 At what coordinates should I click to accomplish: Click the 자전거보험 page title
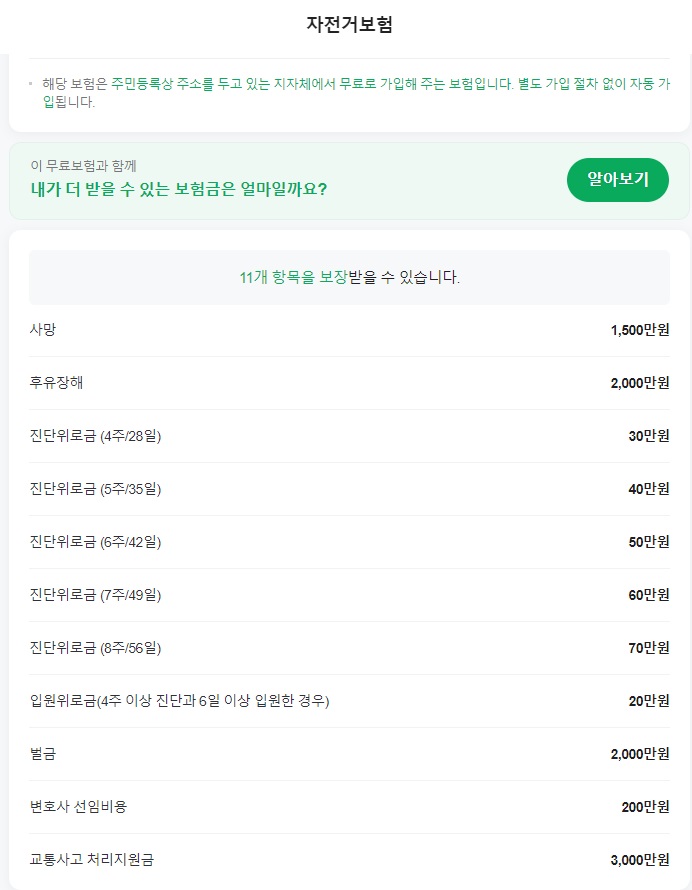(345, 22)
